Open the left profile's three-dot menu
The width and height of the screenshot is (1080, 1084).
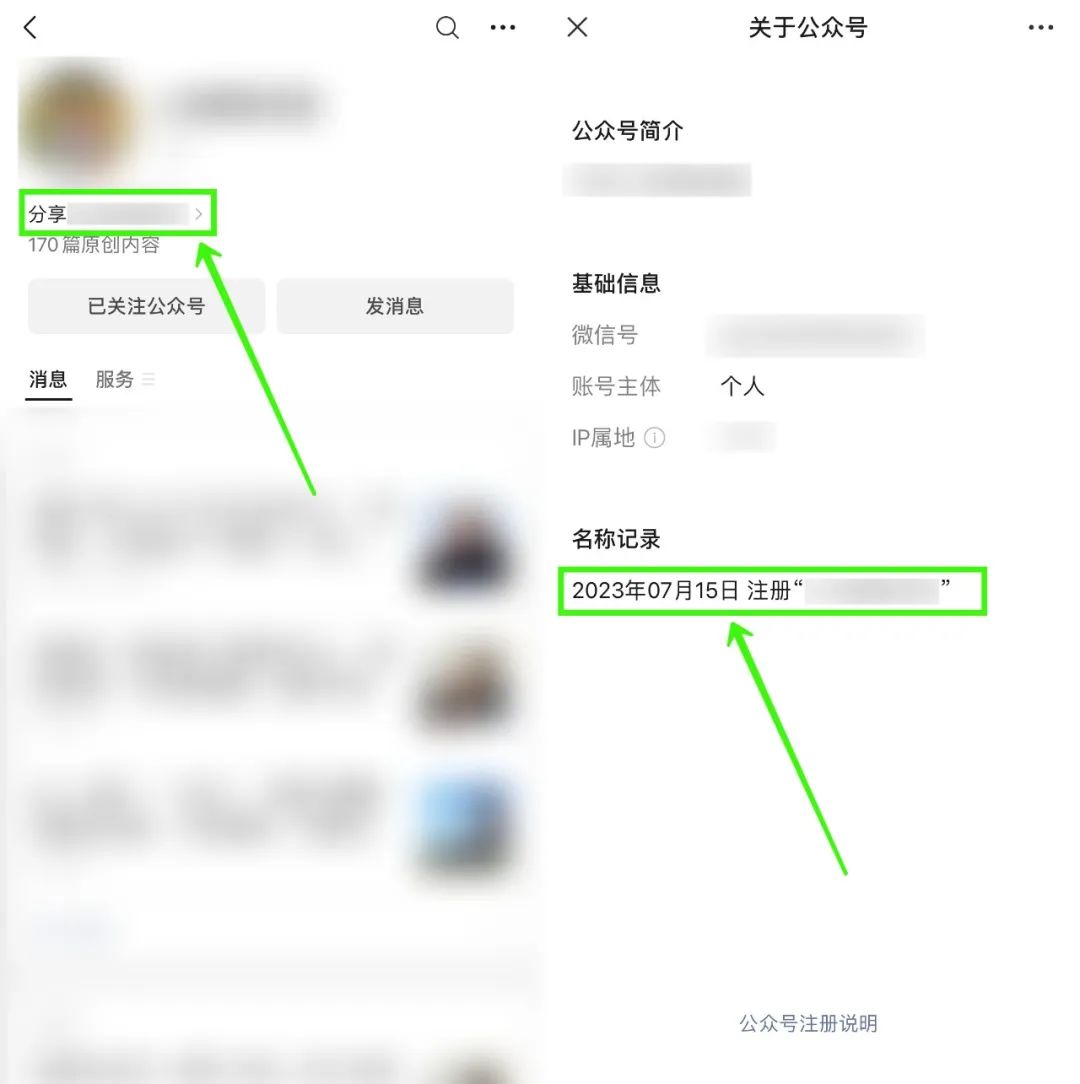(503, 28)
